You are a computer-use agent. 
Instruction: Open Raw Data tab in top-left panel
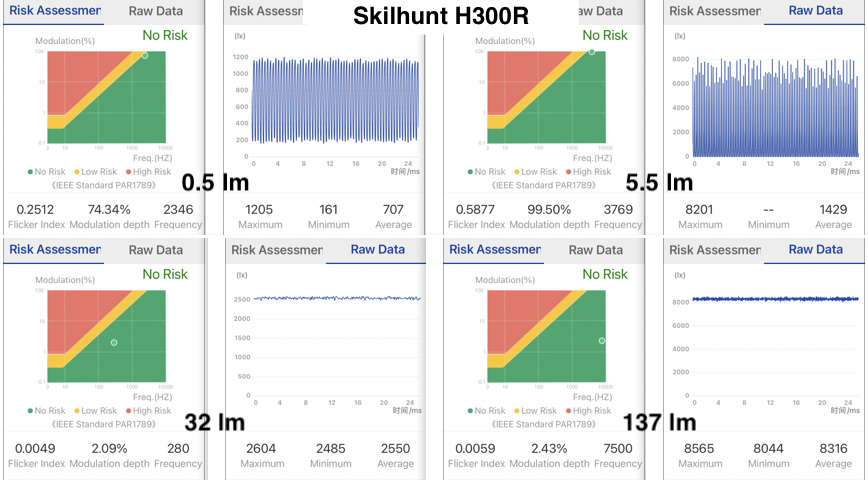pos(155,12)
